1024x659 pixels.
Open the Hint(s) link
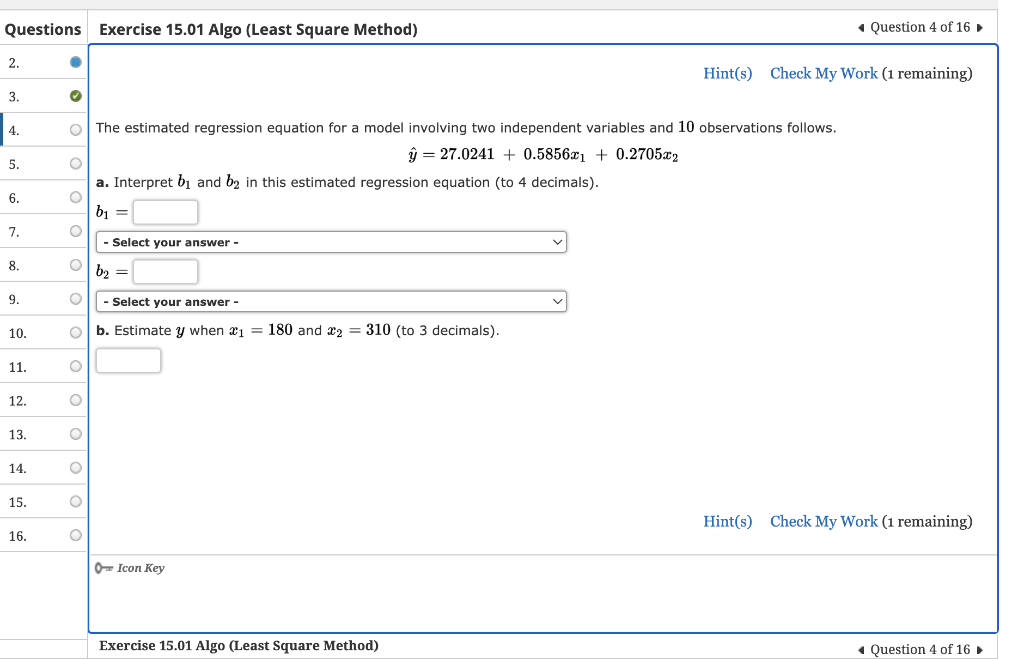click(727, 73)
